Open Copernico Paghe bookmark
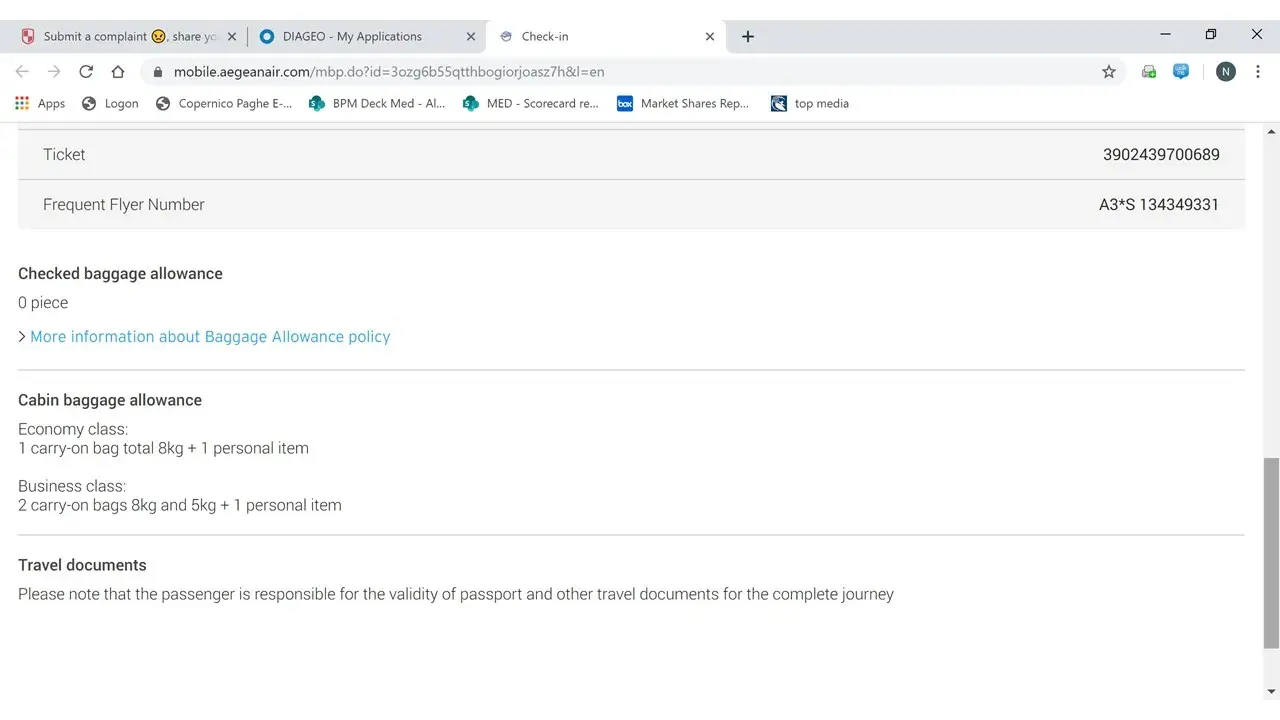1280x720 pixels. click(x=224, y=103)
